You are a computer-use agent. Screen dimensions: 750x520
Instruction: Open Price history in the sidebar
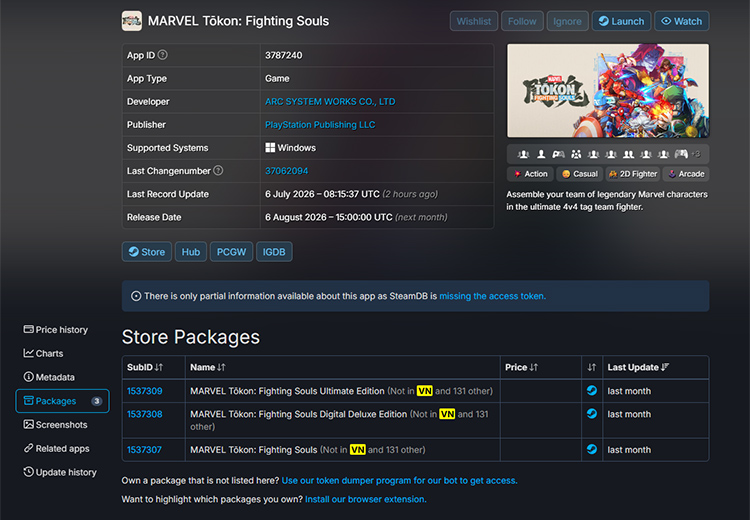pyautogui.click(x=56, y=330)
